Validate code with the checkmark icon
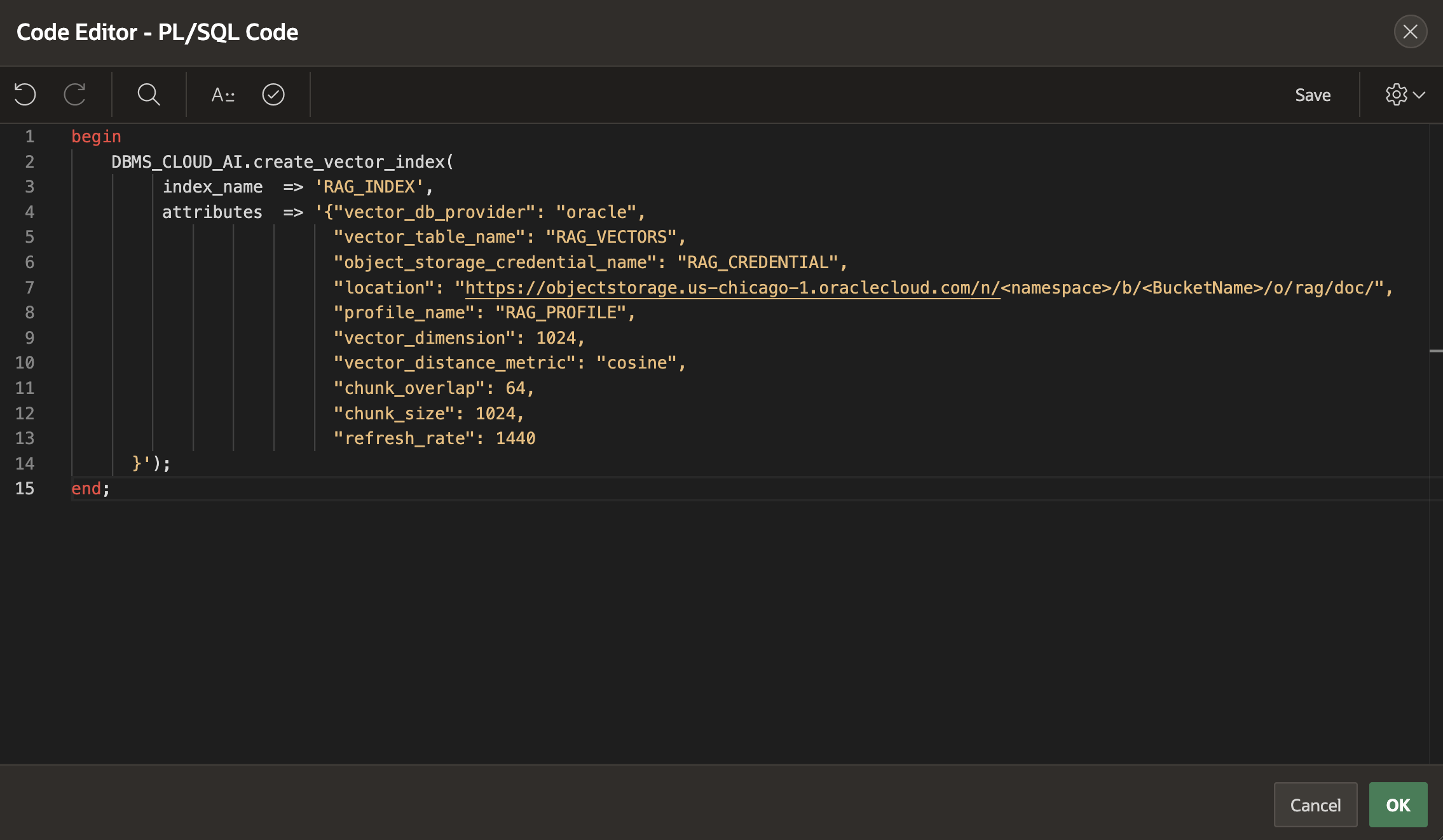This screenshot has height=840, width=1443. pos(273,95)
